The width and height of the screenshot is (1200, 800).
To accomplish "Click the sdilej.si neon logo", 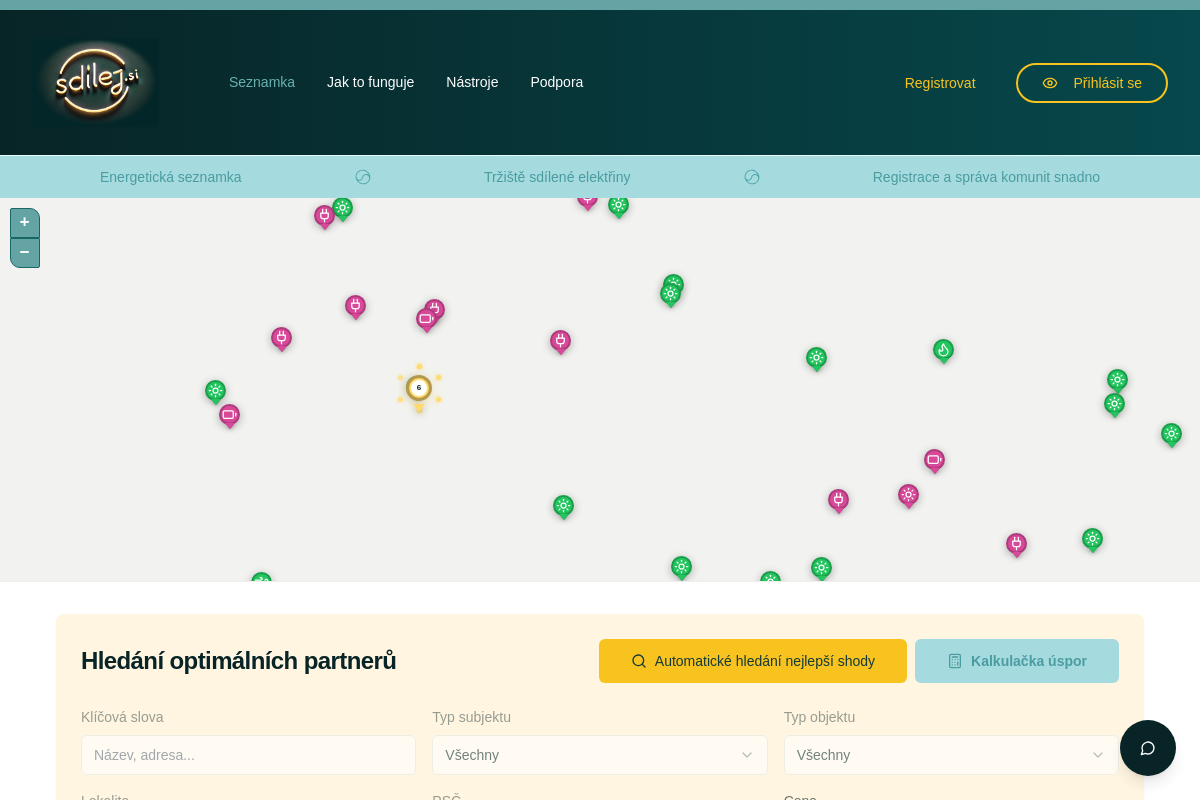I will coord(96,82).
